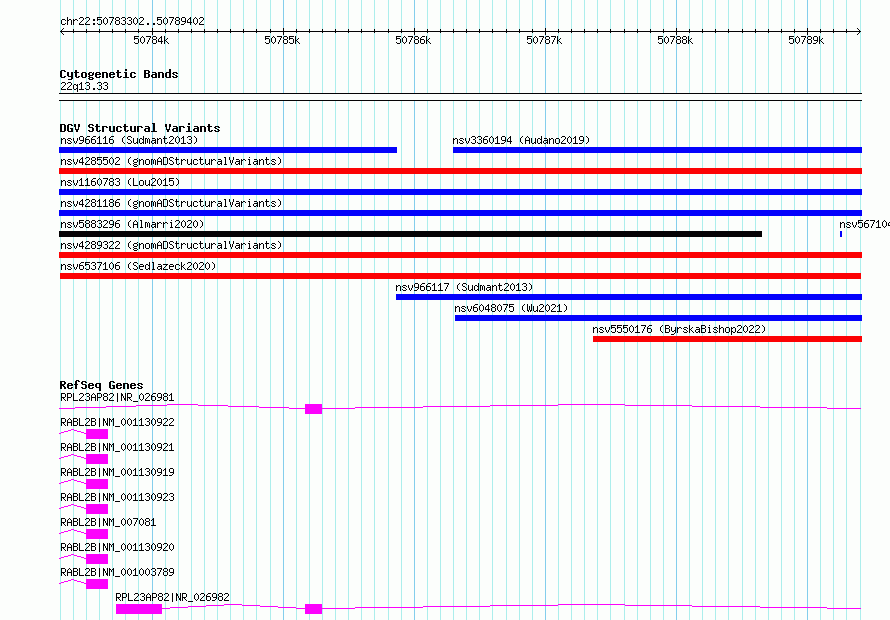Click the nsv6537106 (Sedlazeck2020) red bar
Image resolution: width=890 pixels, height=620 pixels.
point(460,276)
